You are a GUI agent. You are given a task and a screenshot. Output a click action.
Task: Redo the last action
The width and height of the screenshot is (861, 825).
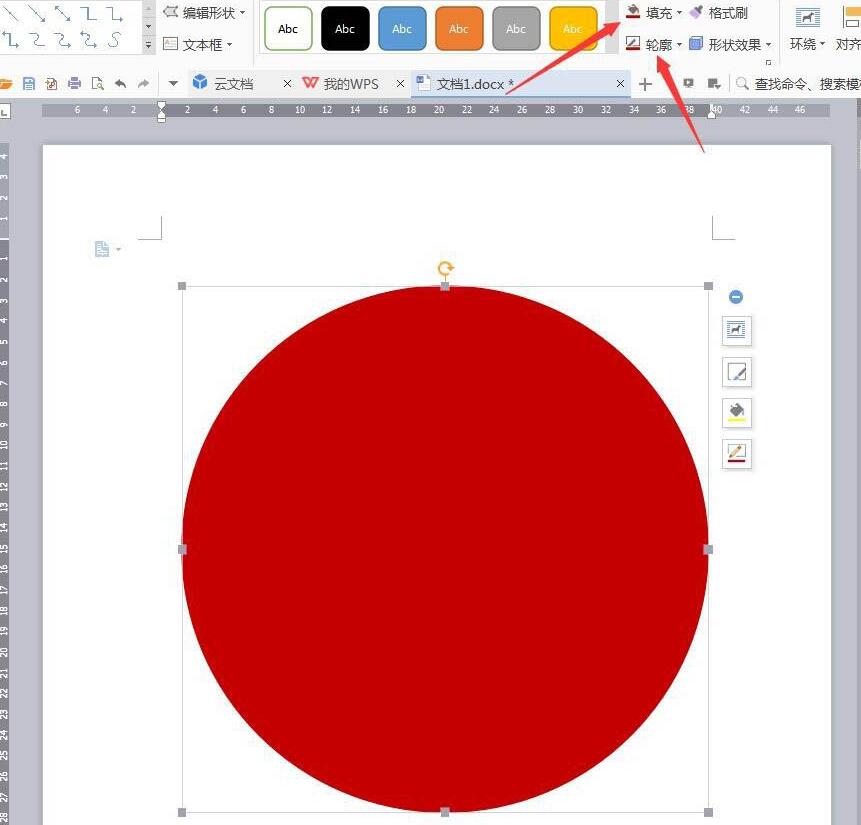tap(143, 83)
